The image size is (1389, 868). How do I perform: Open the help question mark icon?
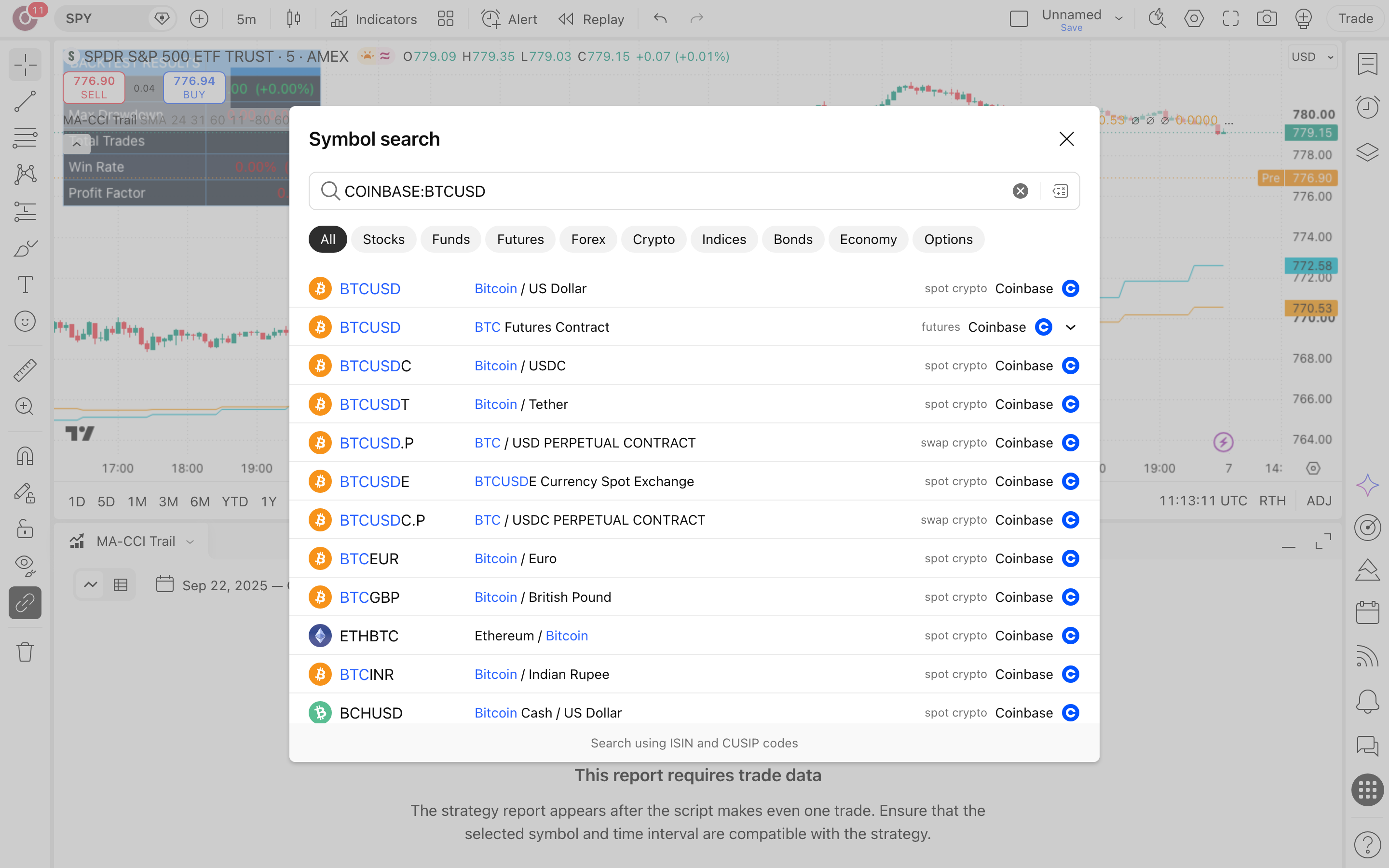(1367, 844)
